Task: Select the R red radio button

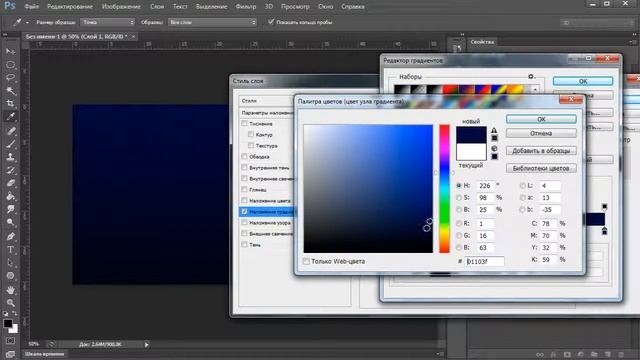Action: (x=459, y=223)
